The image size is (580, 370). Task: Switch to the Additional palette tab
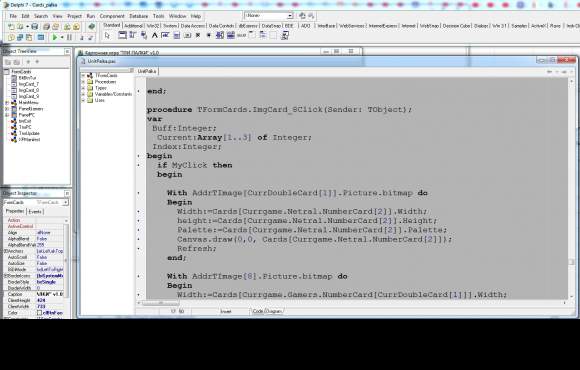[x=134, y=26]
